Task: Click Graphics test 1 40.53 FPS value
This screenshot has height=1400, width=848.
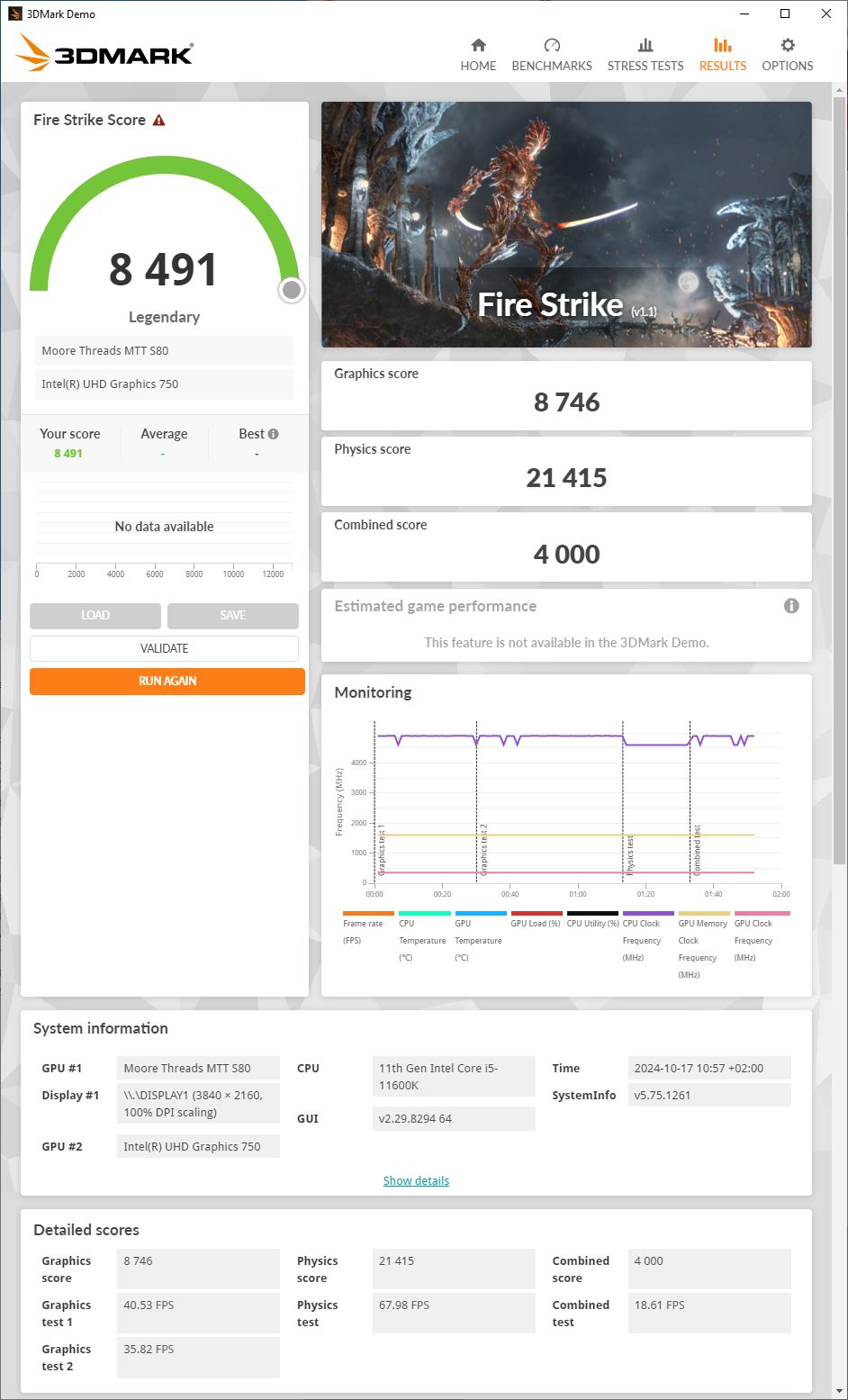Action: point(198,1314)
